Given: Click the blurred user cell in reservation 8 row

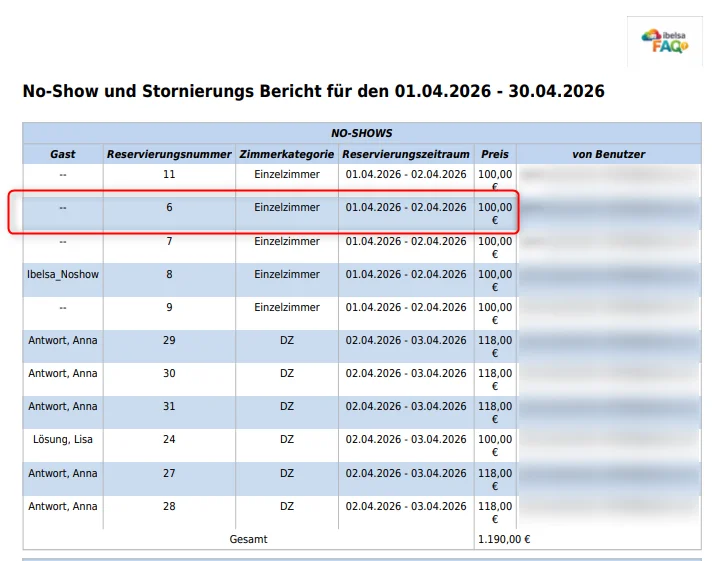Looking at the screenshot, I should click(x=609, y=280).
